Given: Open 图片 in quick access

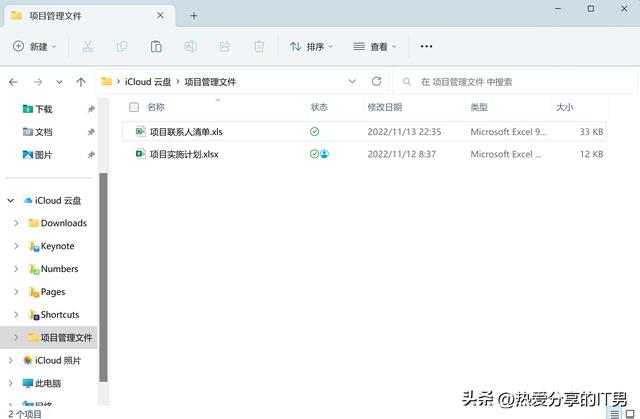Looking at the screenshot, I should tap(37, 155).
